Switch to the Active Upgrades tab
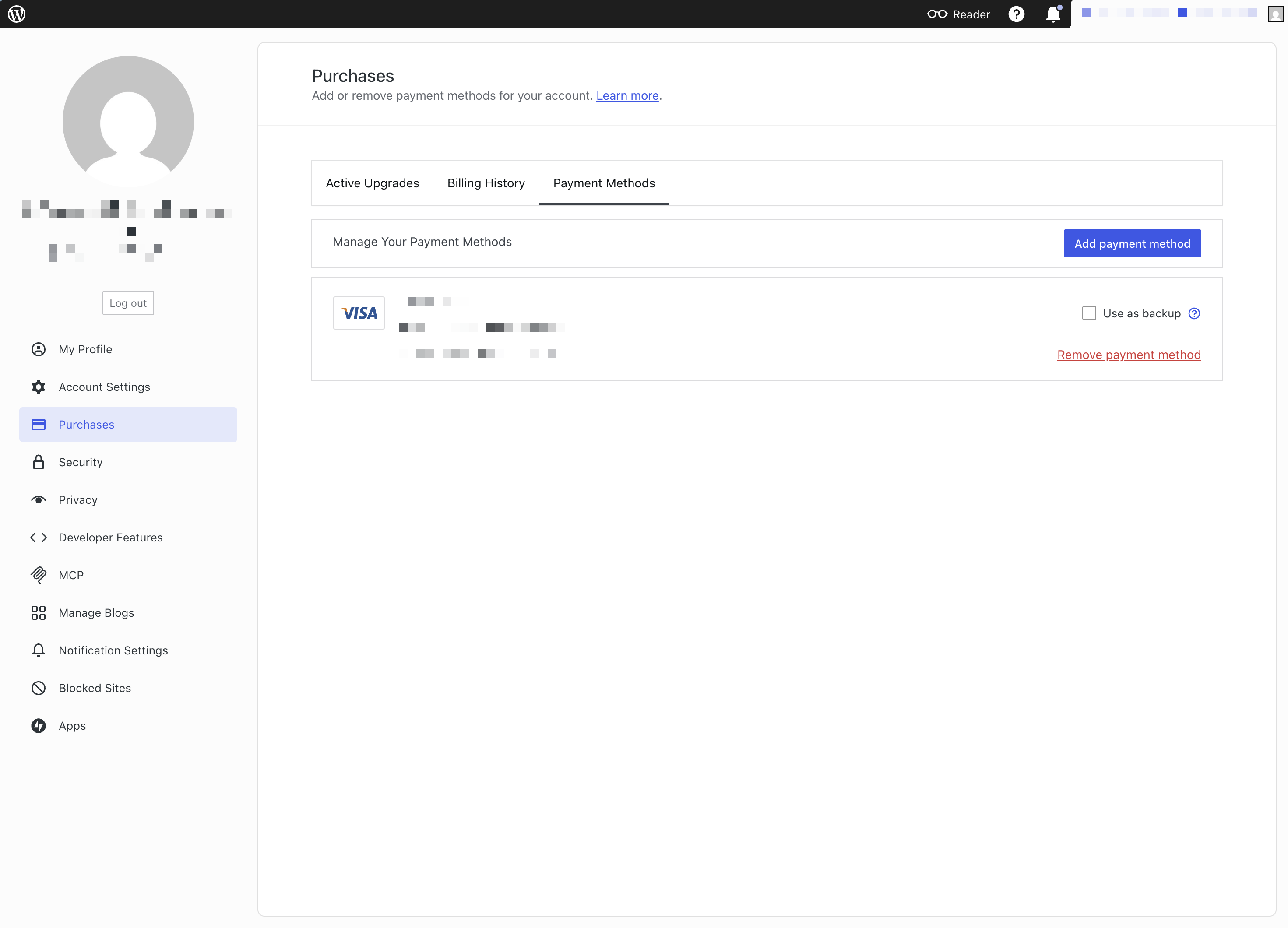The width and height of the screenshot is (1288, 928). point(372,183)
